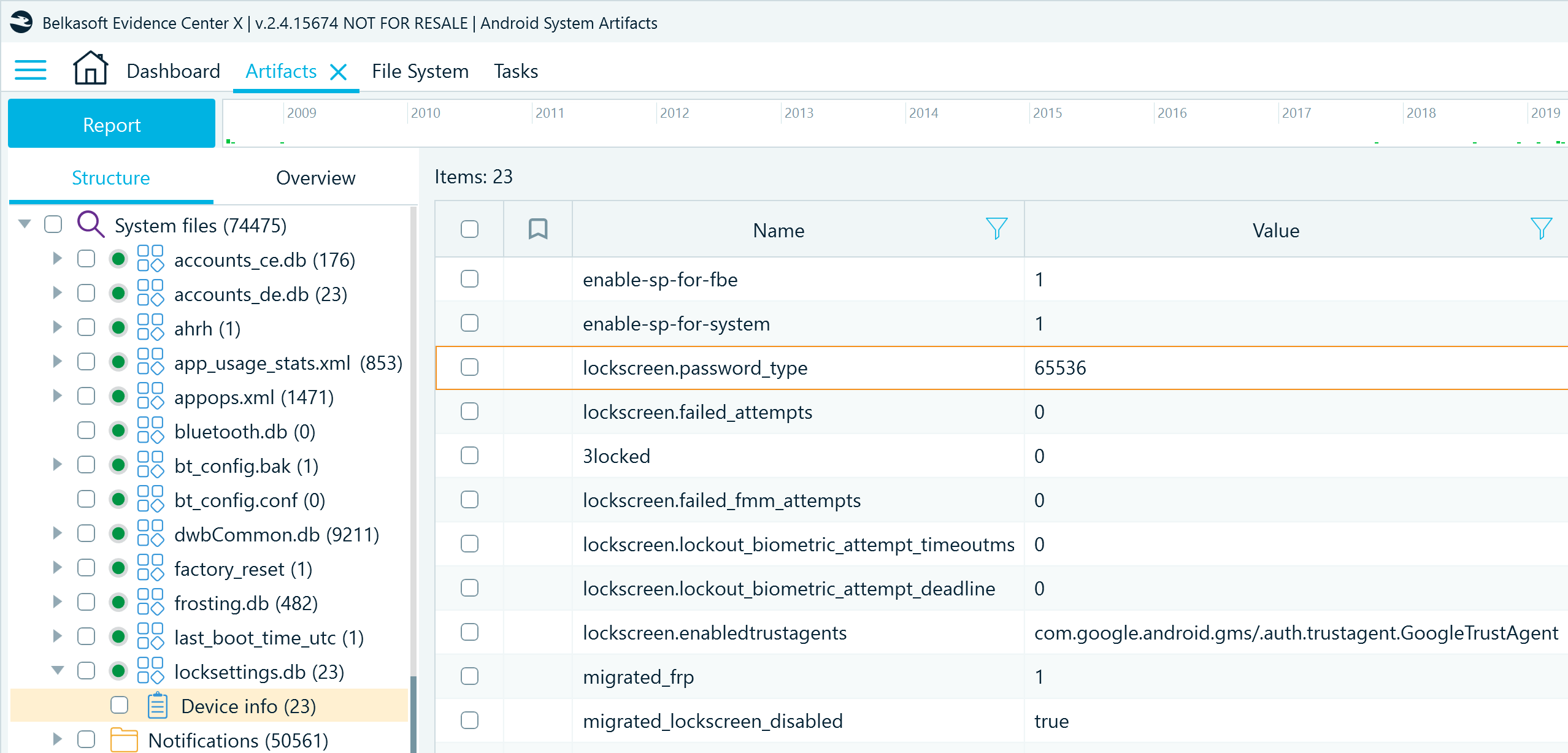The width and height of the screenshot is (1568, 753).
Task: Click bt_config.conf artifact type icon
Action: click(150, 499)
